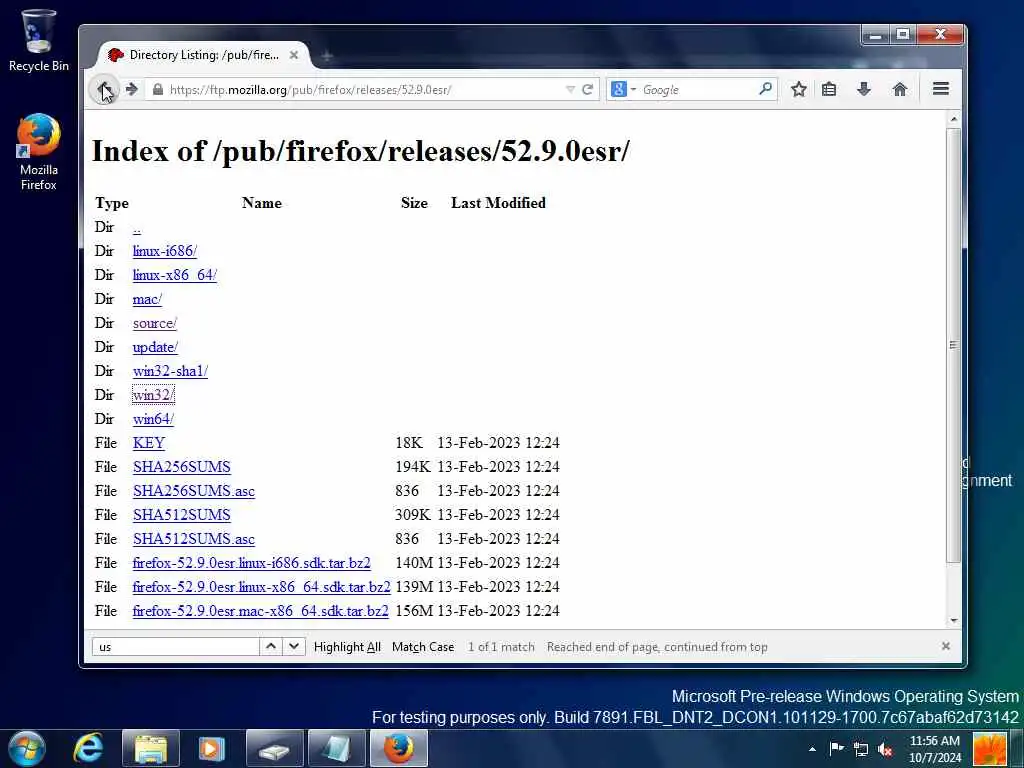Click the page scrollbar down arrow
The width and height of the screenshot is (1024, 768).
tap(953, 620)
